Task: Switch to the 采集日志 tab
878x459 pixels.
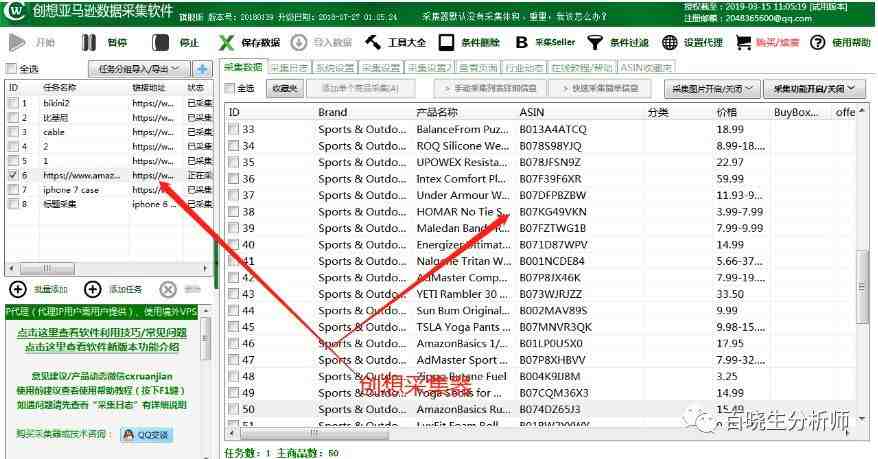Action: click(x=289, y=68)
